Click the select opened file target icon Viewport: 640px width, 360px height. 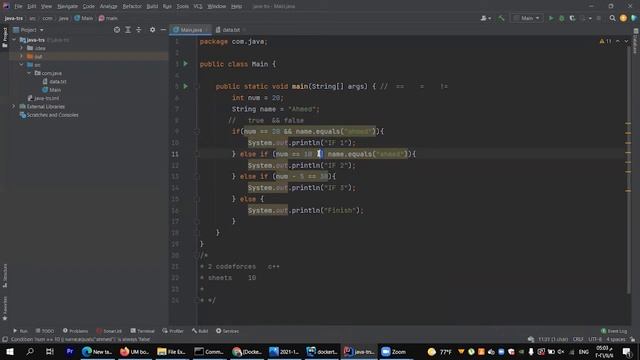point(117,30)
